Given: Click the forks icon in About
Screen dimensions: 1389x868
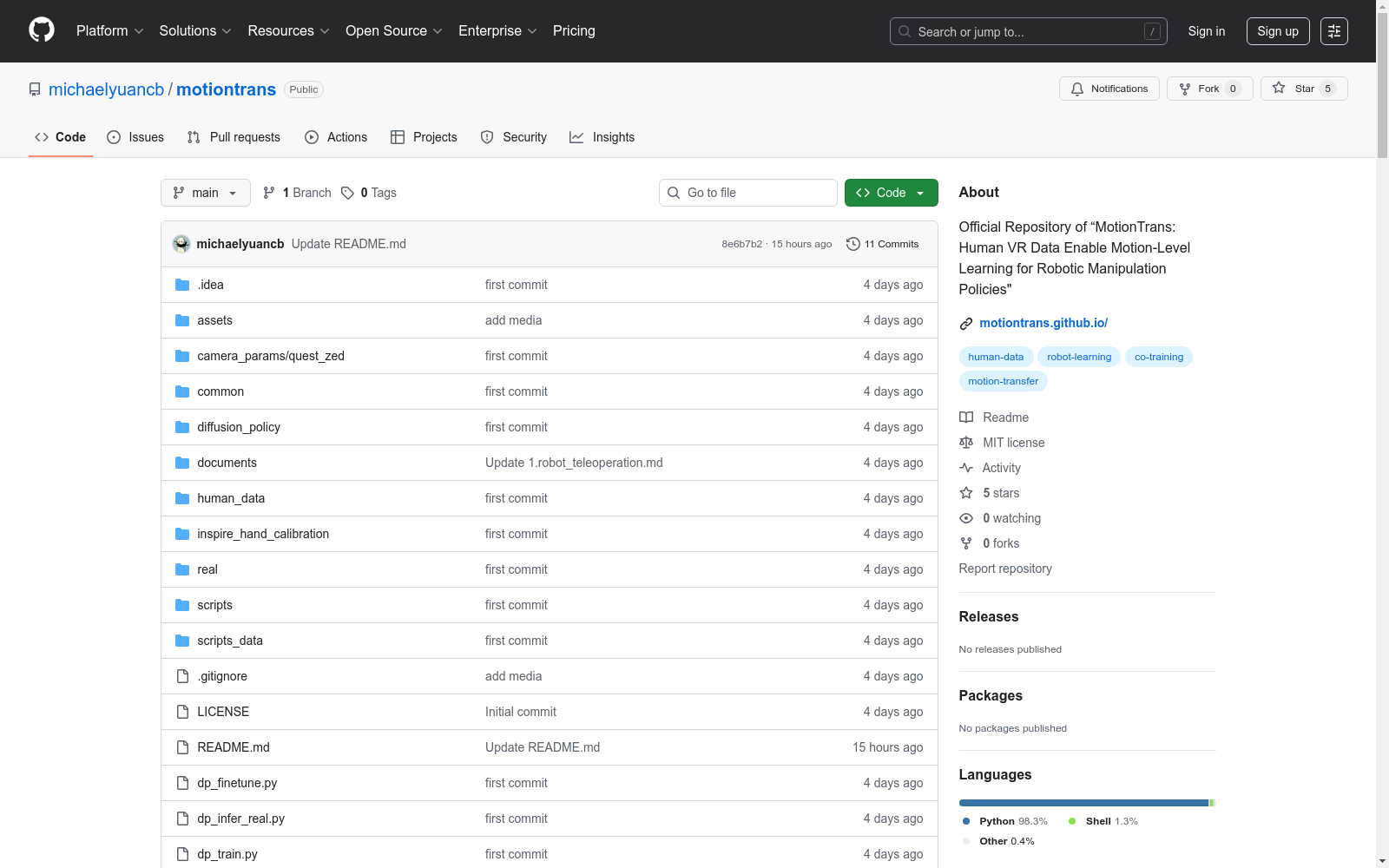Looking at the screenshot, I should [x=966, y=543].
